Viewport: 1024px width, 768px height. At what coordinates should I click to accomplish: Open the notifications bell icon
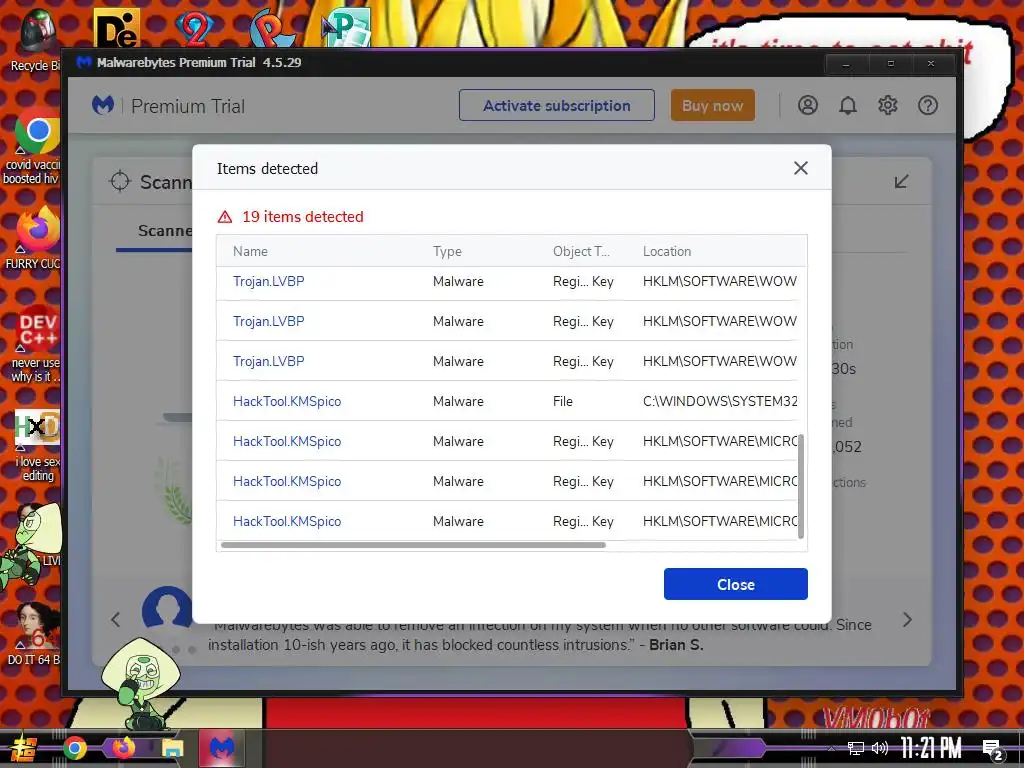(848, 105)
